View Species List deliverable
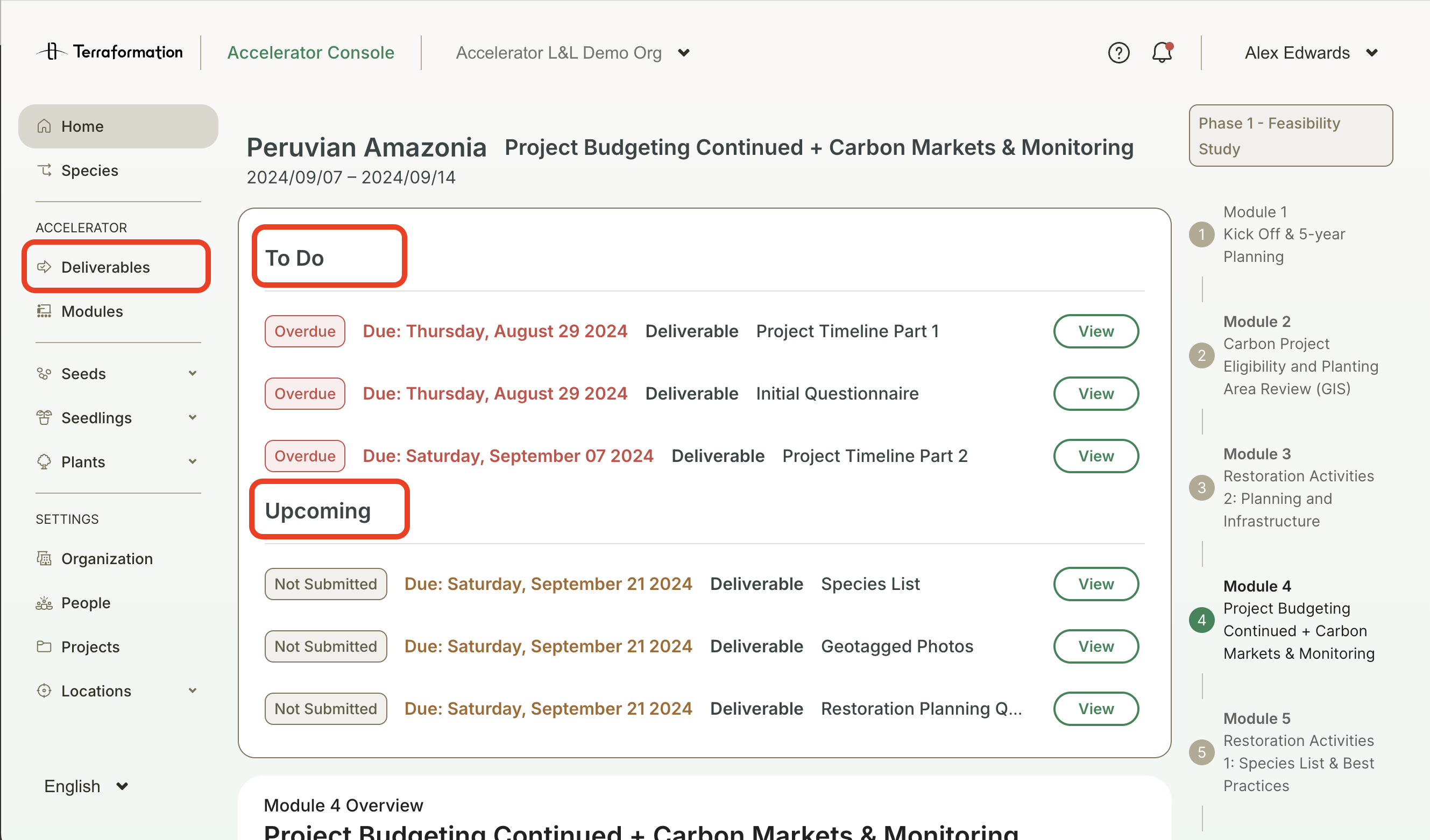The width and height of the screenshot is (1430, 840). tap(1096, 583)
